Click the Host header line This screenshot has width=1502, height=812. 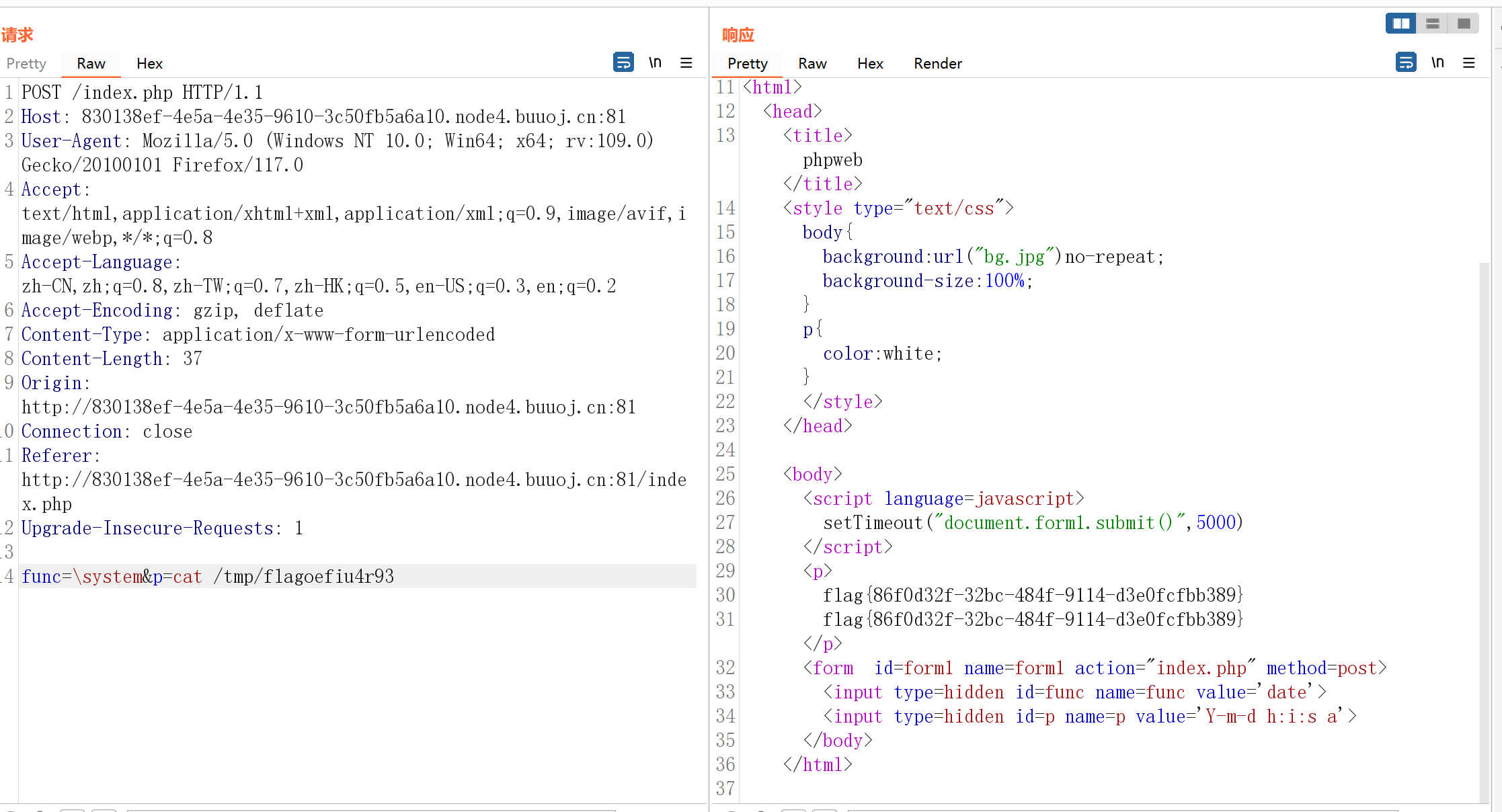(323, 117)
